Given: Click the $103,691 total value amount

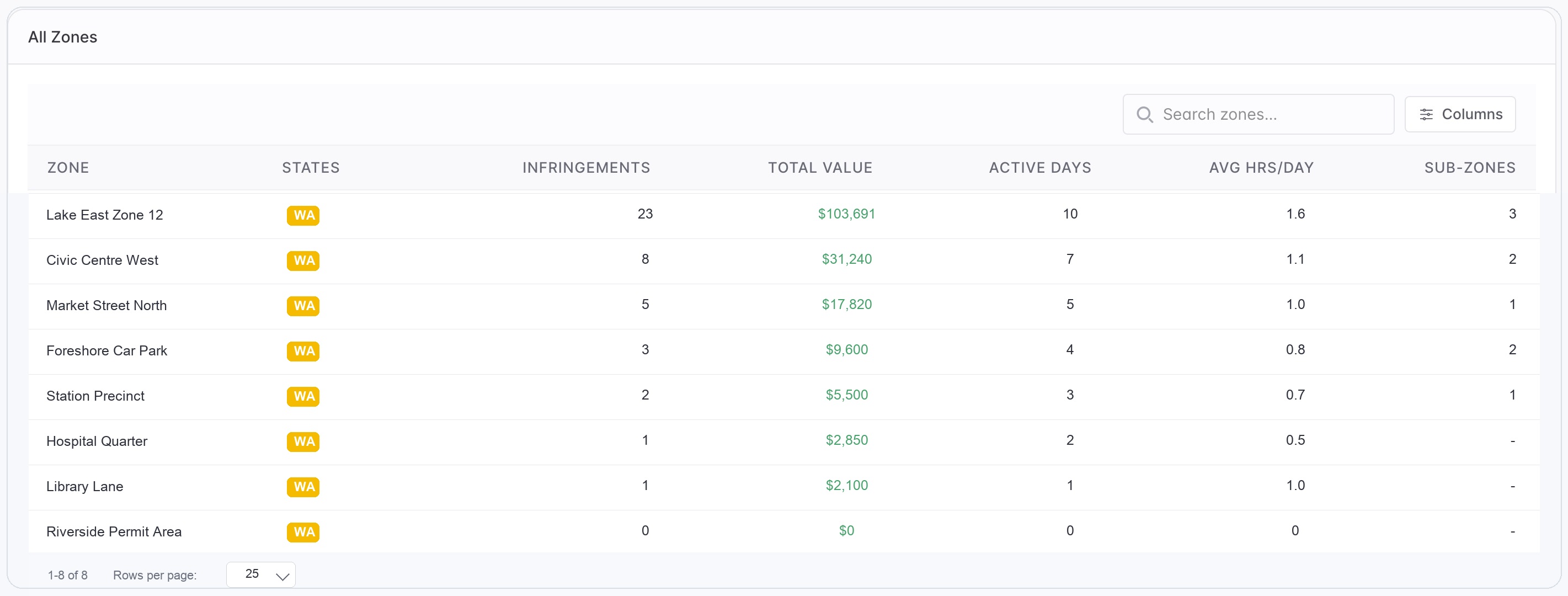Looking at the screenshot, I should 846,214.
